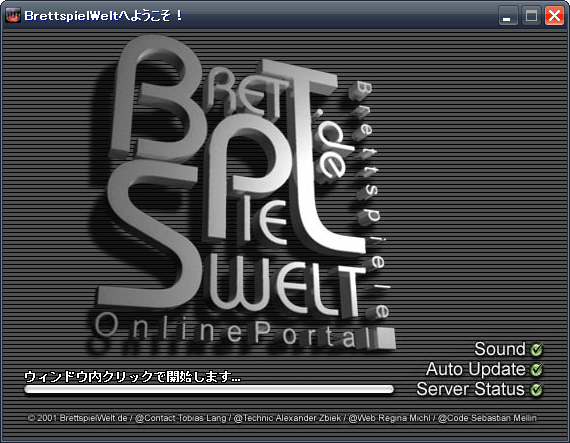Click the "Online Portal" logo text
The width and height of the screenshot is (570, 443).
coord(234,331)
